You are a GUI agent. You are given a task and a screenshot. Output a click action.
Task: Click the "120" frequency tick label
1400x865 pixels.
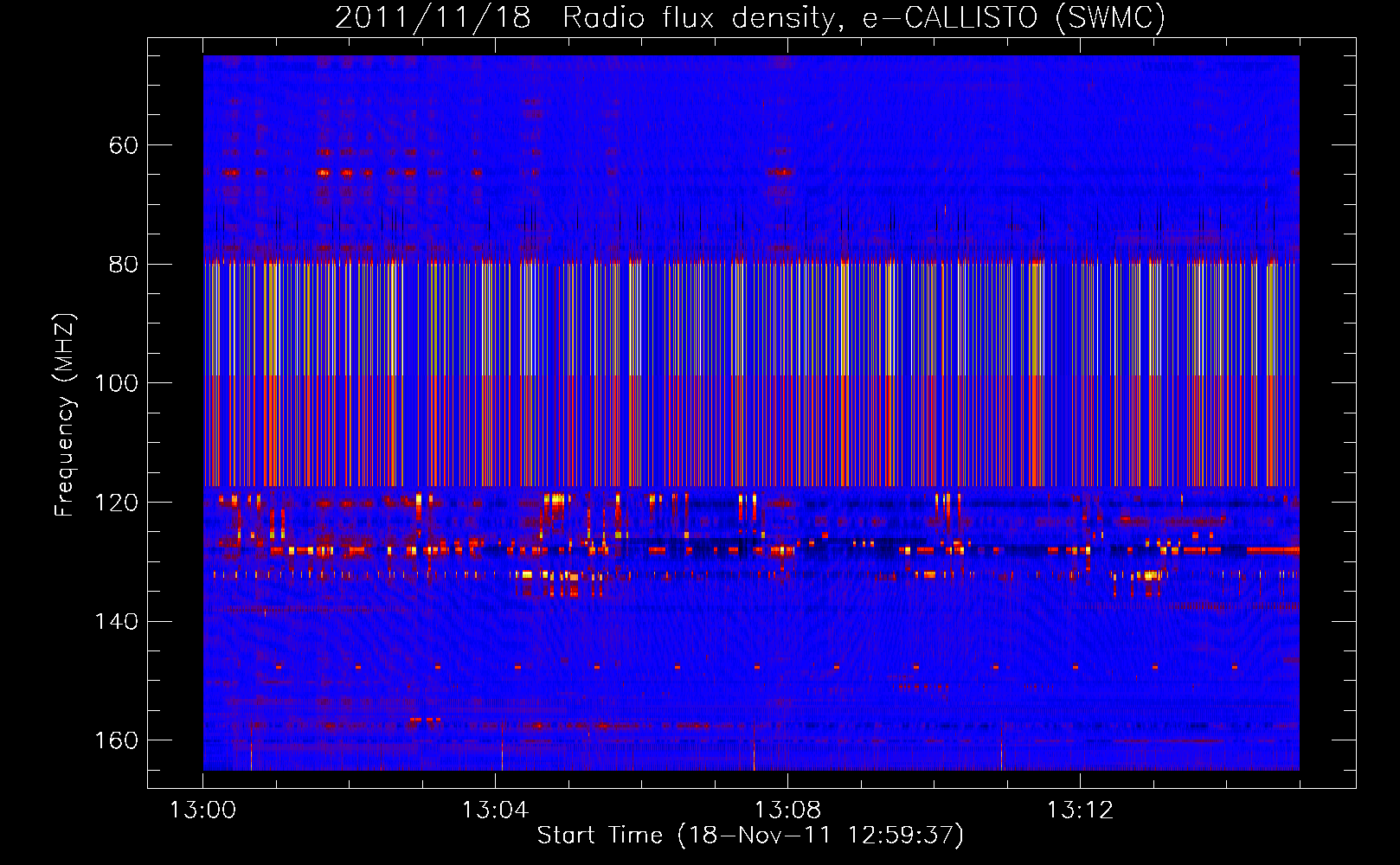click(x=117, y=503)
